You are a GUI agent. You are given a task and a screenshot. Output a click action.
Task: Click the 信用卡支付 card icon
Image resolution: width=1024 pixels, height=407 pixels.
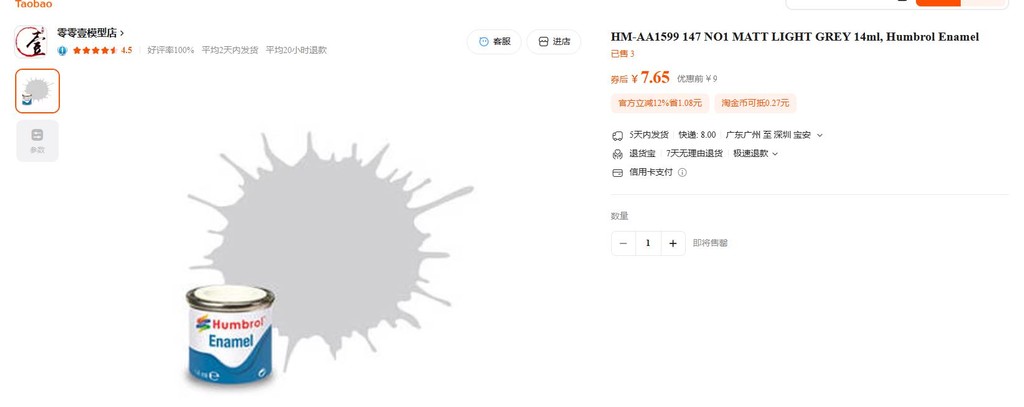click(617, 172)
